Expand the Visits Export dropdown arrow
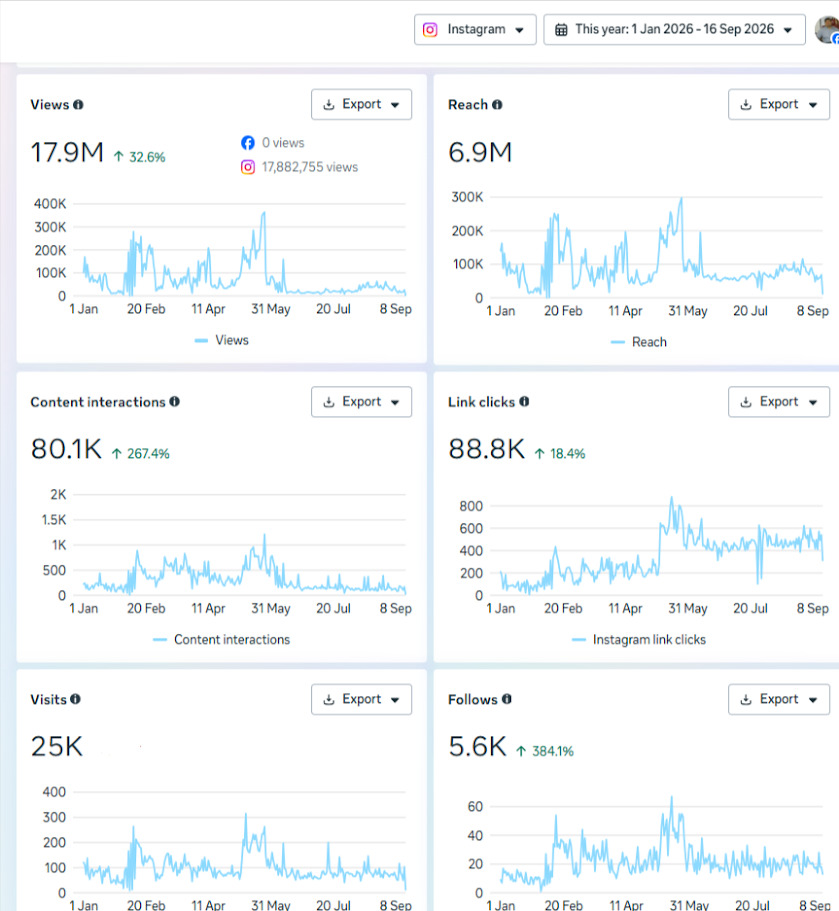Viewport: 839px width, 911px height. [x=395, y=700]
